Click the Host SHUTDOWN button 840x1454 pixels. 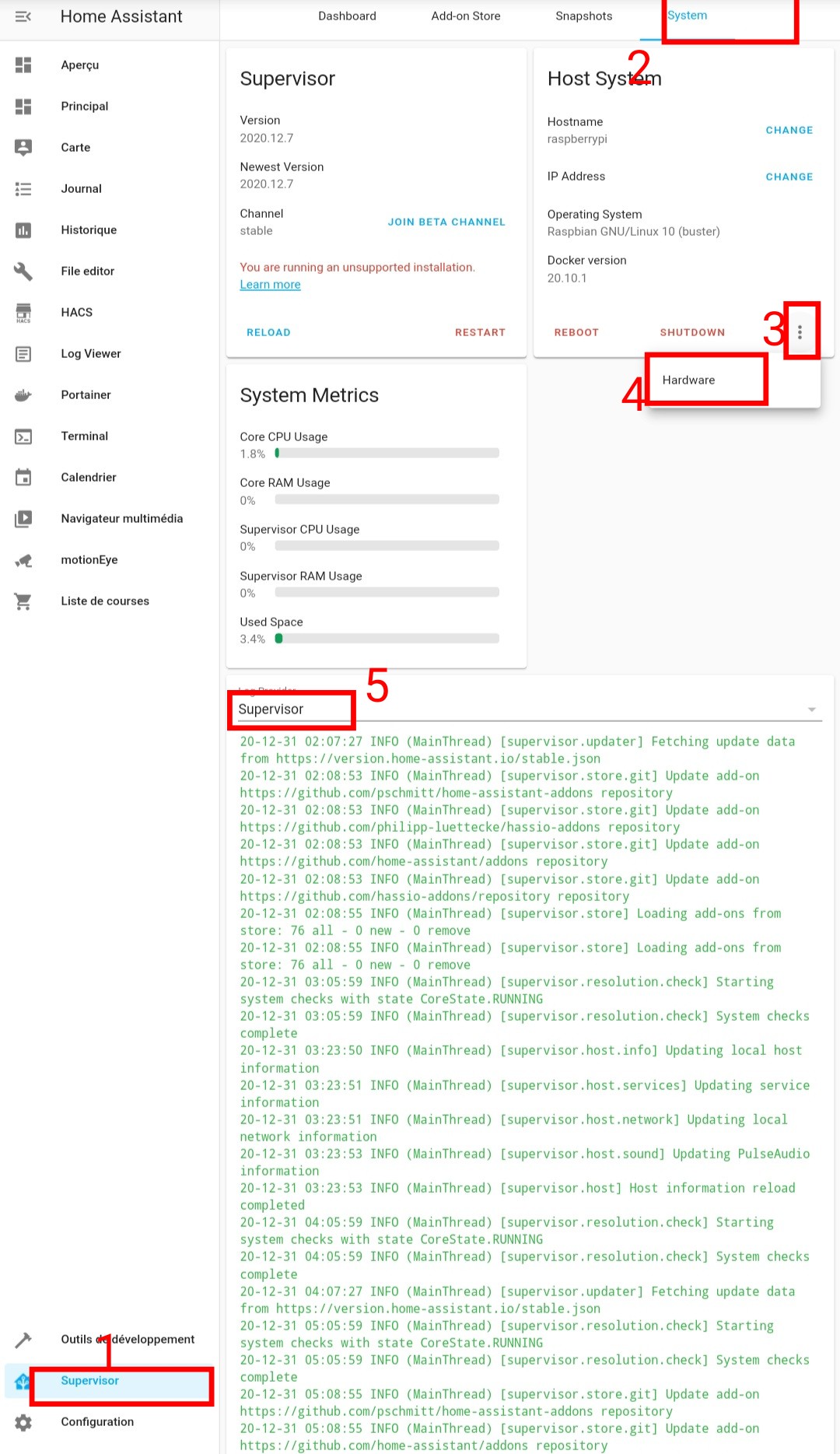click(x=692, y=332)
